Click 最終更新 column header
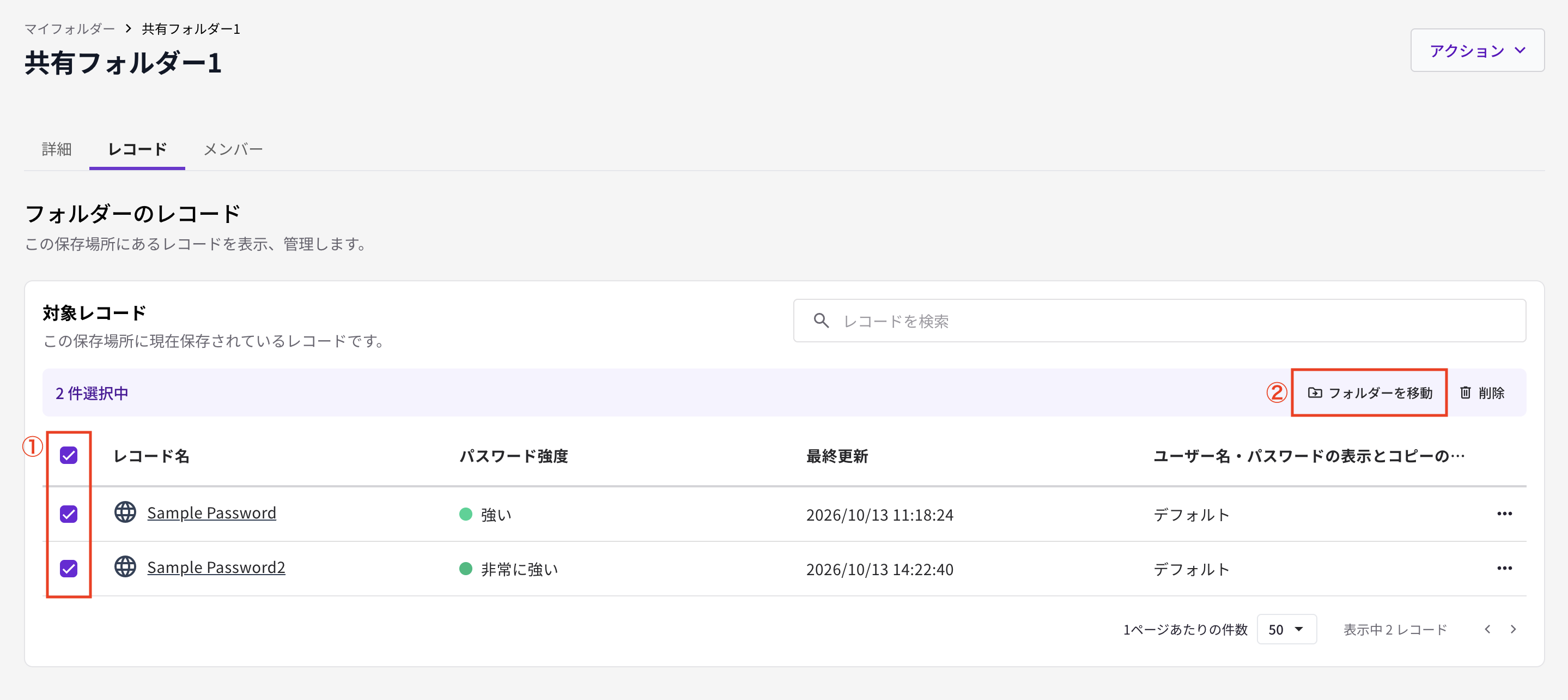The width and height of the screenshot is (1568, 700). 837,456
